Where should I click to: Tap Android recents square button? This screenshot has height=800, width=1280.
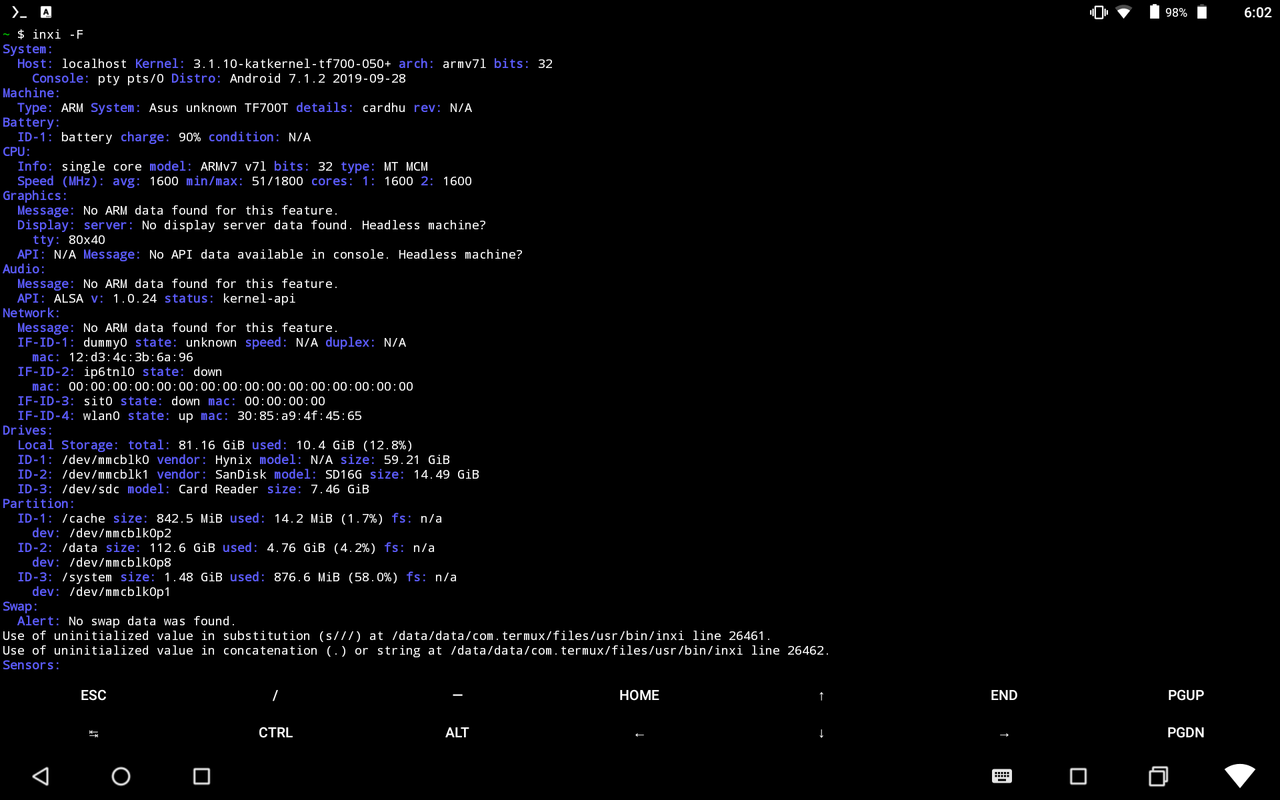pyautogui.click(x=201, y=776)
